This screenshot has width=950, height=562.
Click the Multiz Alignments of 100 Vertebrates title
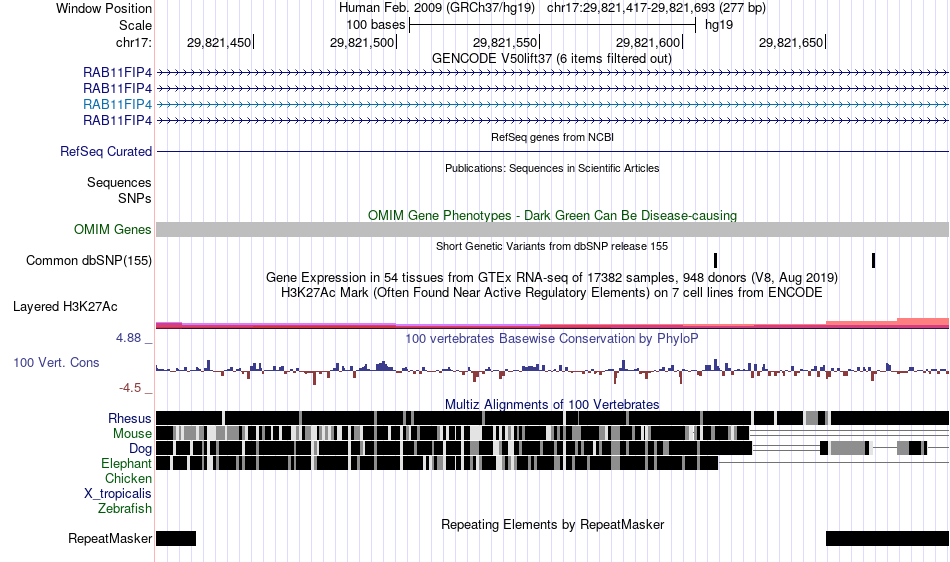point(552,405)
